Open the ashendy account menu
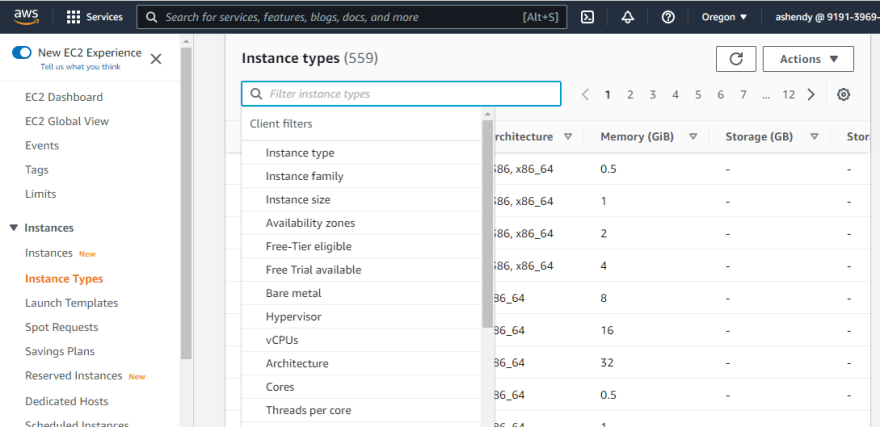 pyautogui.click(x=827, y=17)
